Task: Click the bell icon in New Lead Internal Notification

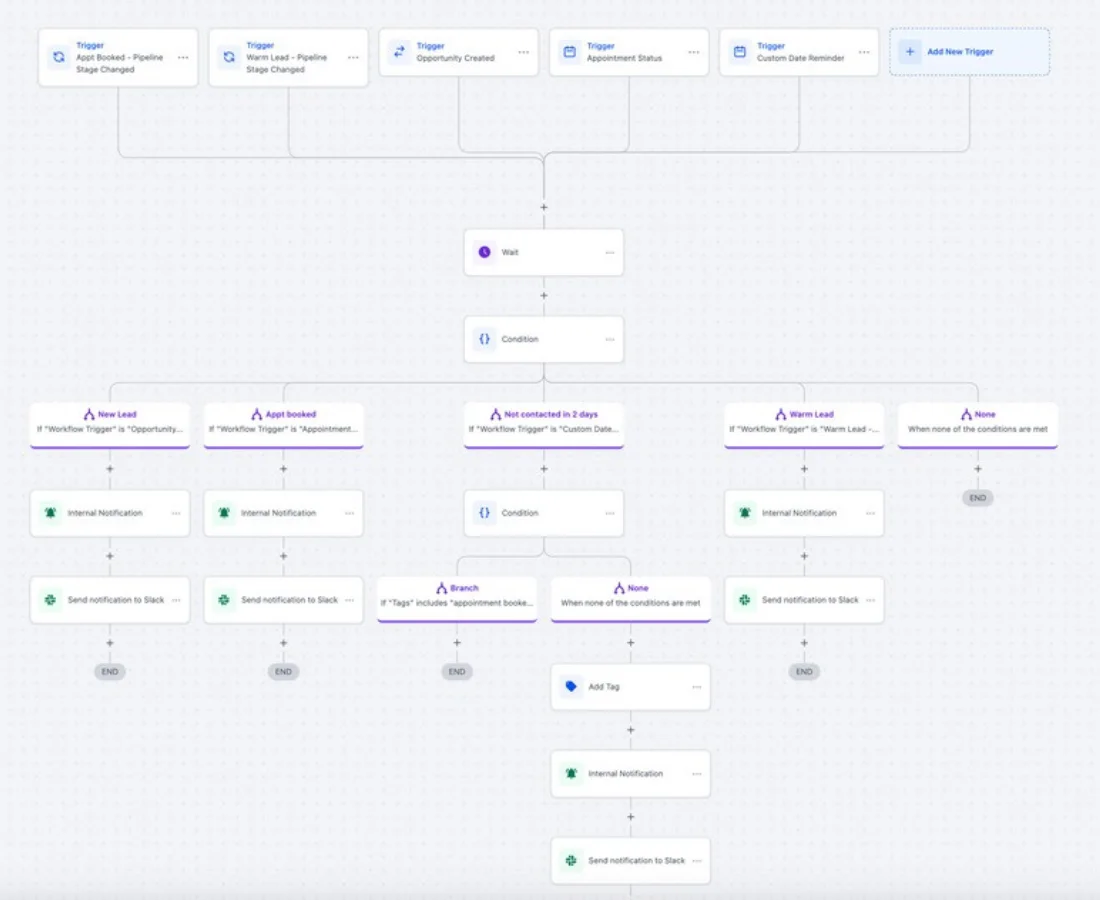Action: coord(51,513)
